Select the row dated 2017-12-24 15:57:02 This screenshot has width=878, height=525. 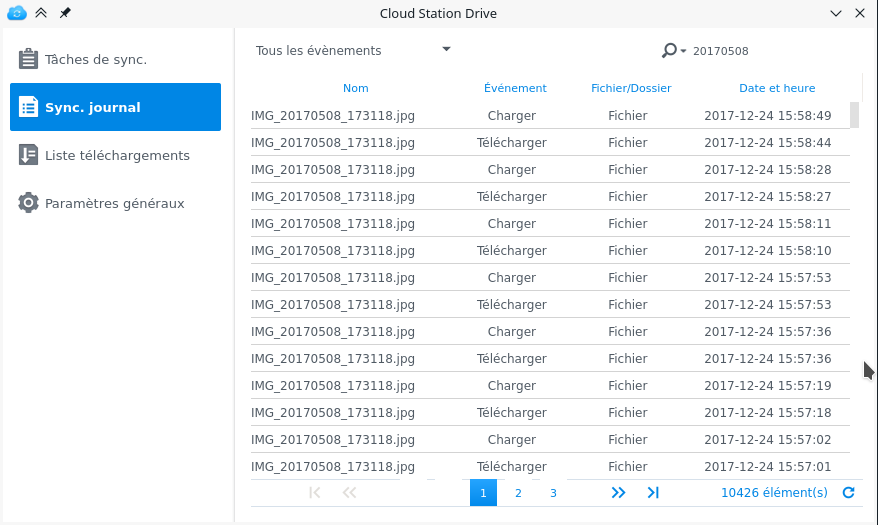pyautogui.click(x=550, y=439)
